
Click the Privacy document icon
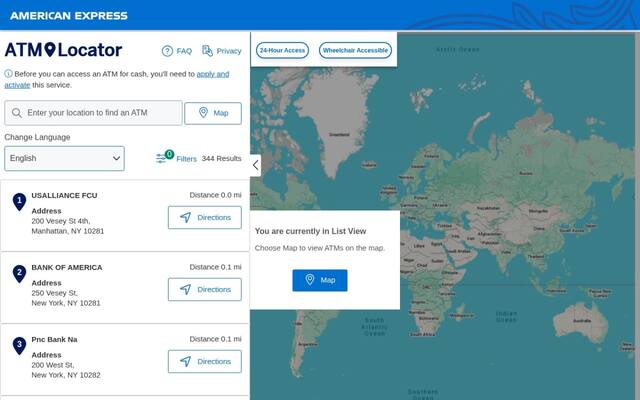click(x=207, y=51)
